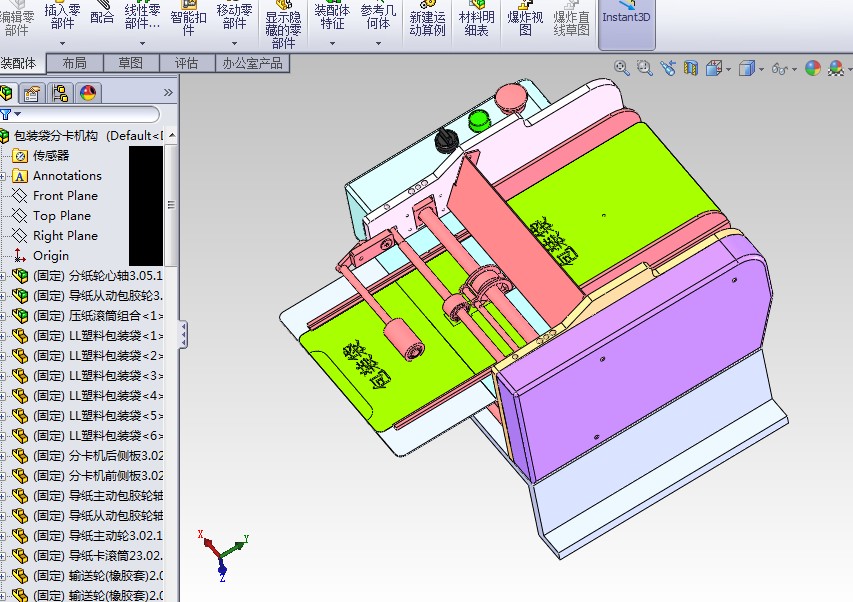853x602 pixels.
Task: Open the ConfigurationManager tab icon
Action: click(x=60, y=93)
